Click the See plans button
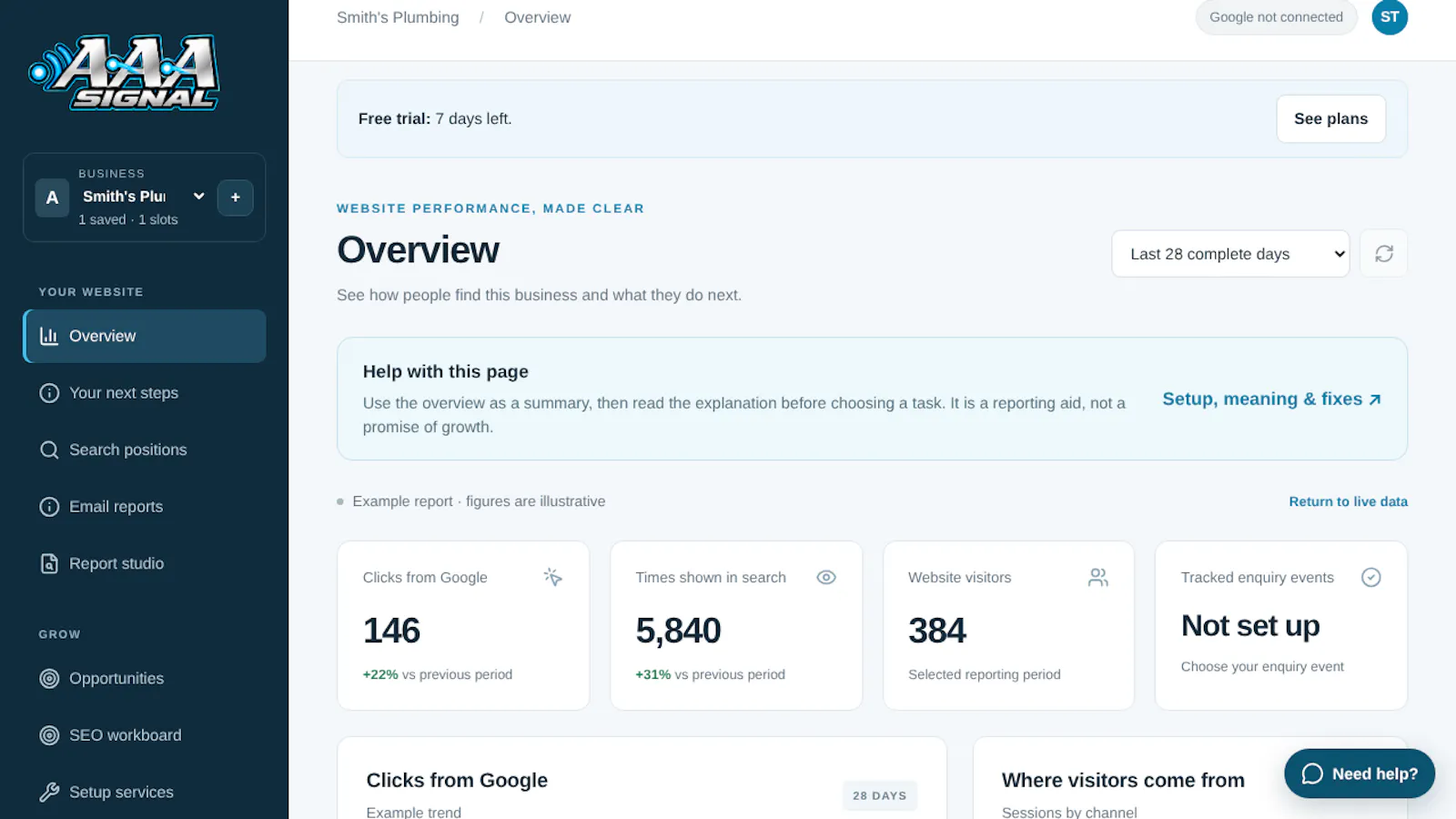1456x819 pixels. 1330,118
